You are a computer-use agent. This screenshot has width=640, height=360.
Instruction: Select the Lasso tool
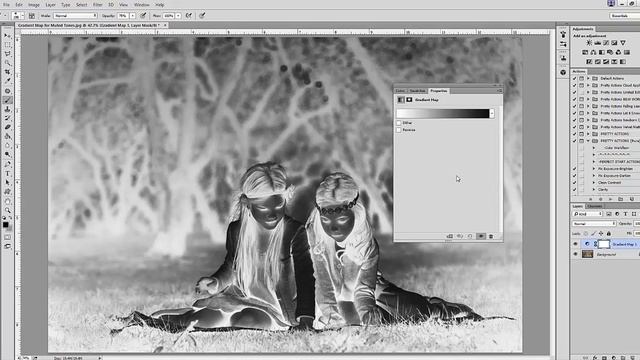pos(7,54)
